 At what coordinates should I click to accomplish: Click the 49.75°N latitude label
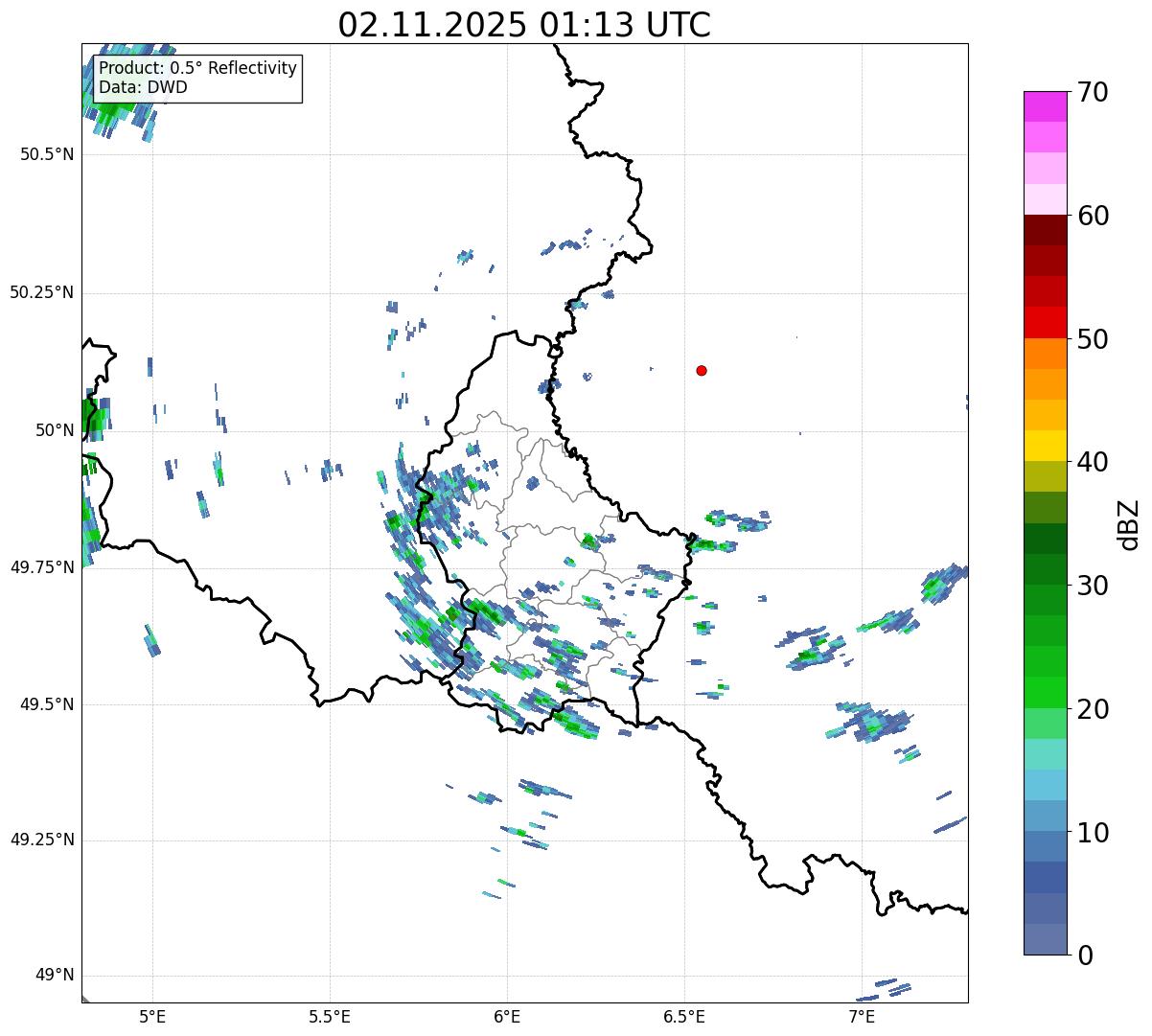(41, 567)
